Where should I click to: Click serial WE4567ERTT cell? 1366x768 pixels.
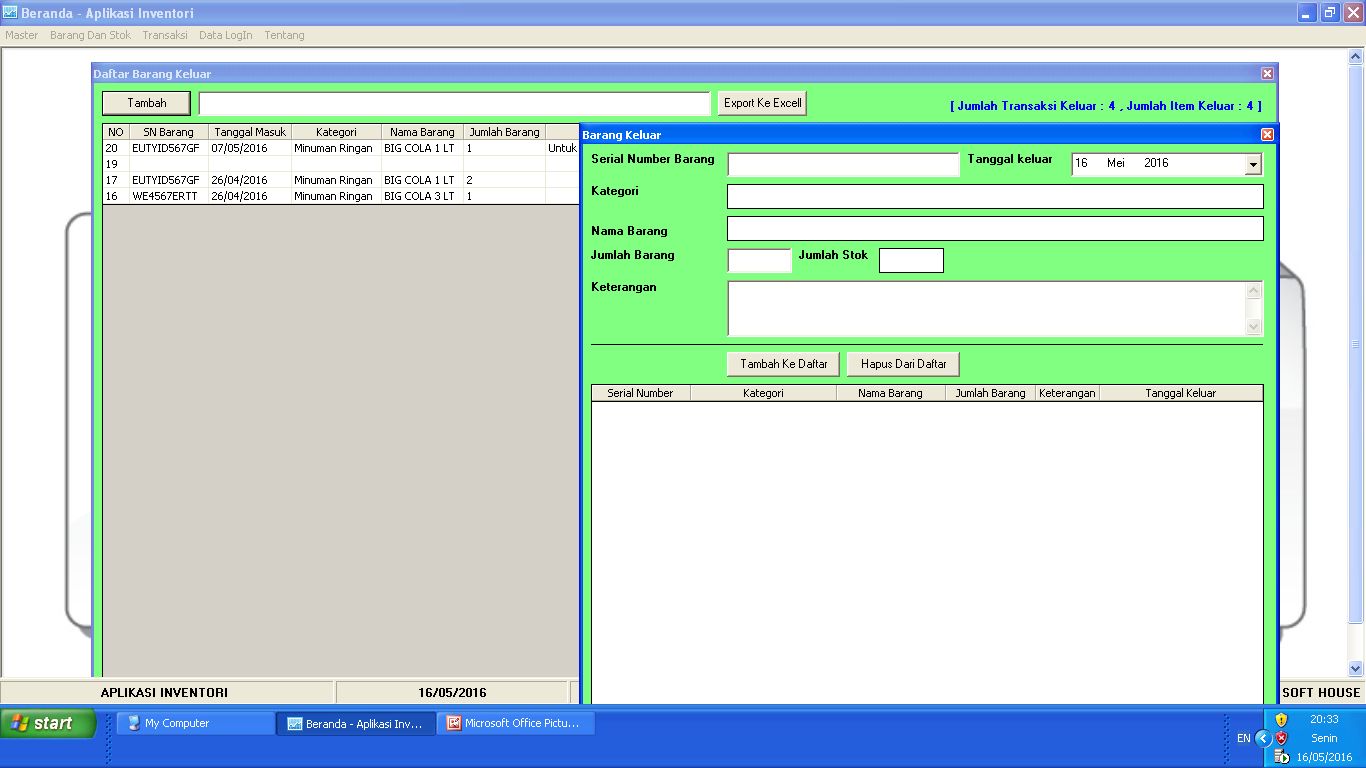click(x=169, y=196)
